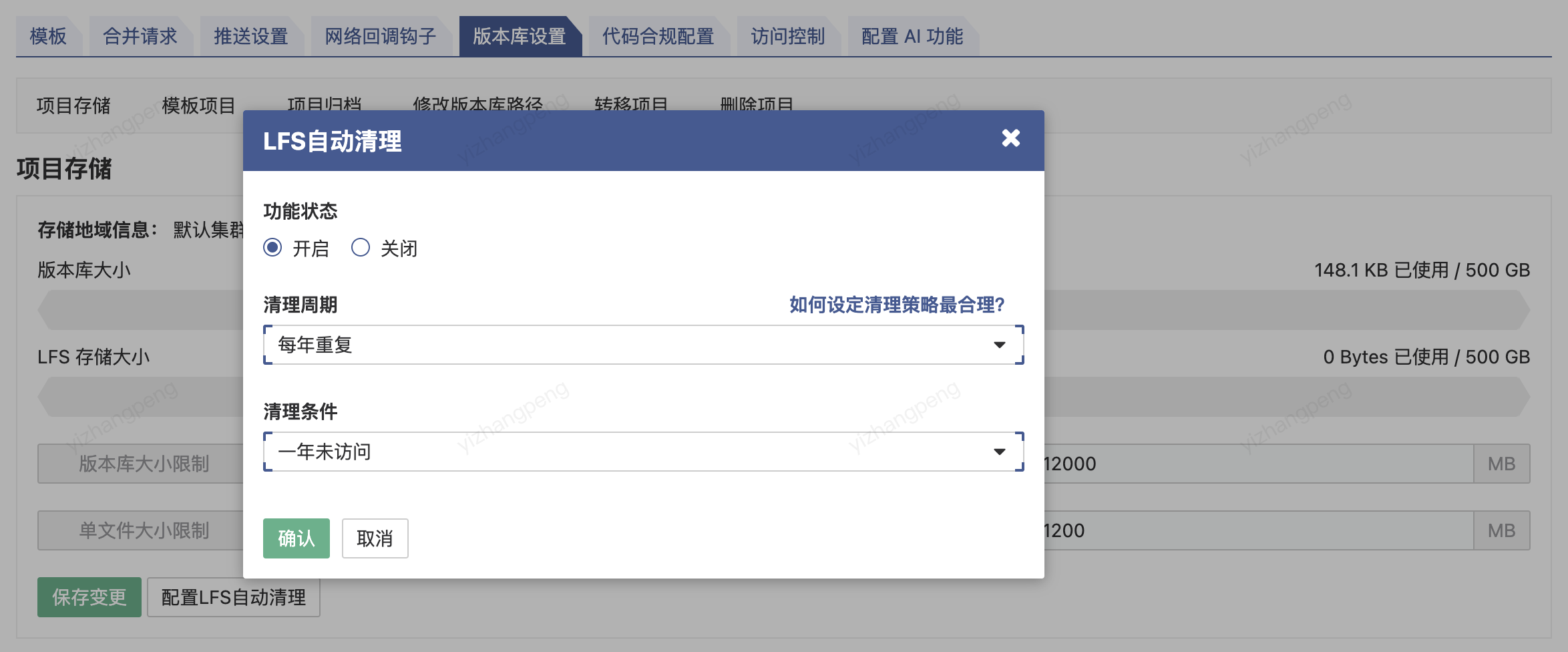Viewport: 1568px width, 652px height.
Task: Open the 推送设置 tab
Action: coord(250,36)
